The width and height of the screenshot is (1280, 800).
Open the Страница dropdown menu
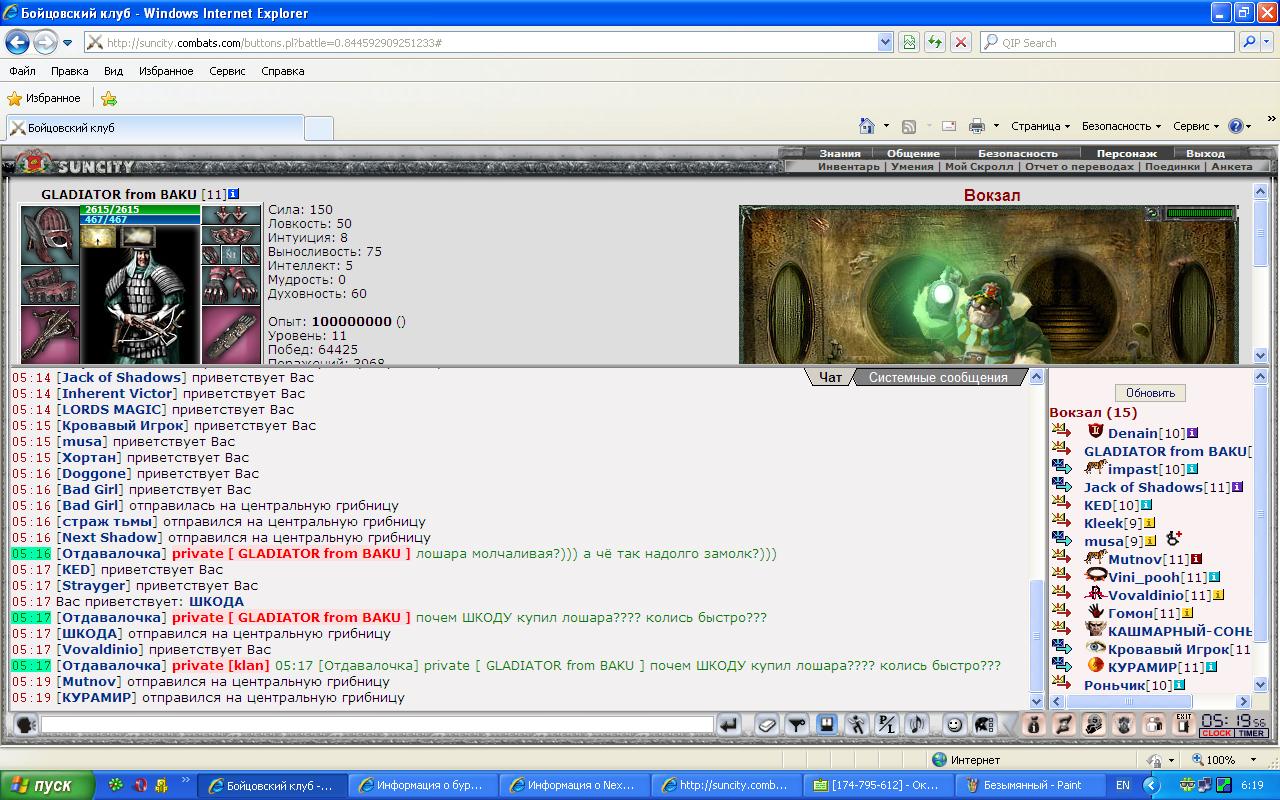[x=1040, y=126]
